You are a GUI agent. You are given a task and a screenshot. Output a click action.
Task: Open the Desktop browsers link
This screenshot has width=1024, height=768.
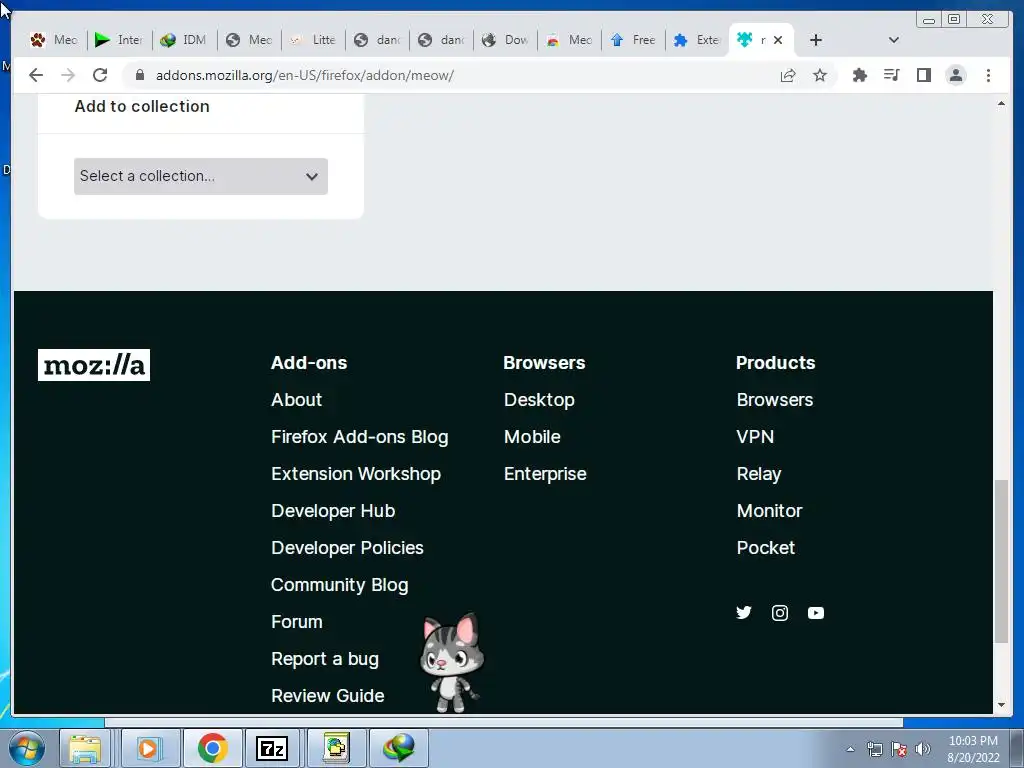pos(539,400)
